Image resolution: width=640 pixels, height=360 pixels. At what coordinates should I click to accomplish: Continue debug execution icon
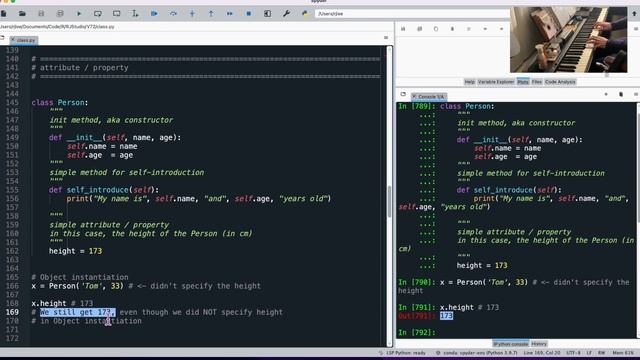[229, 13]
